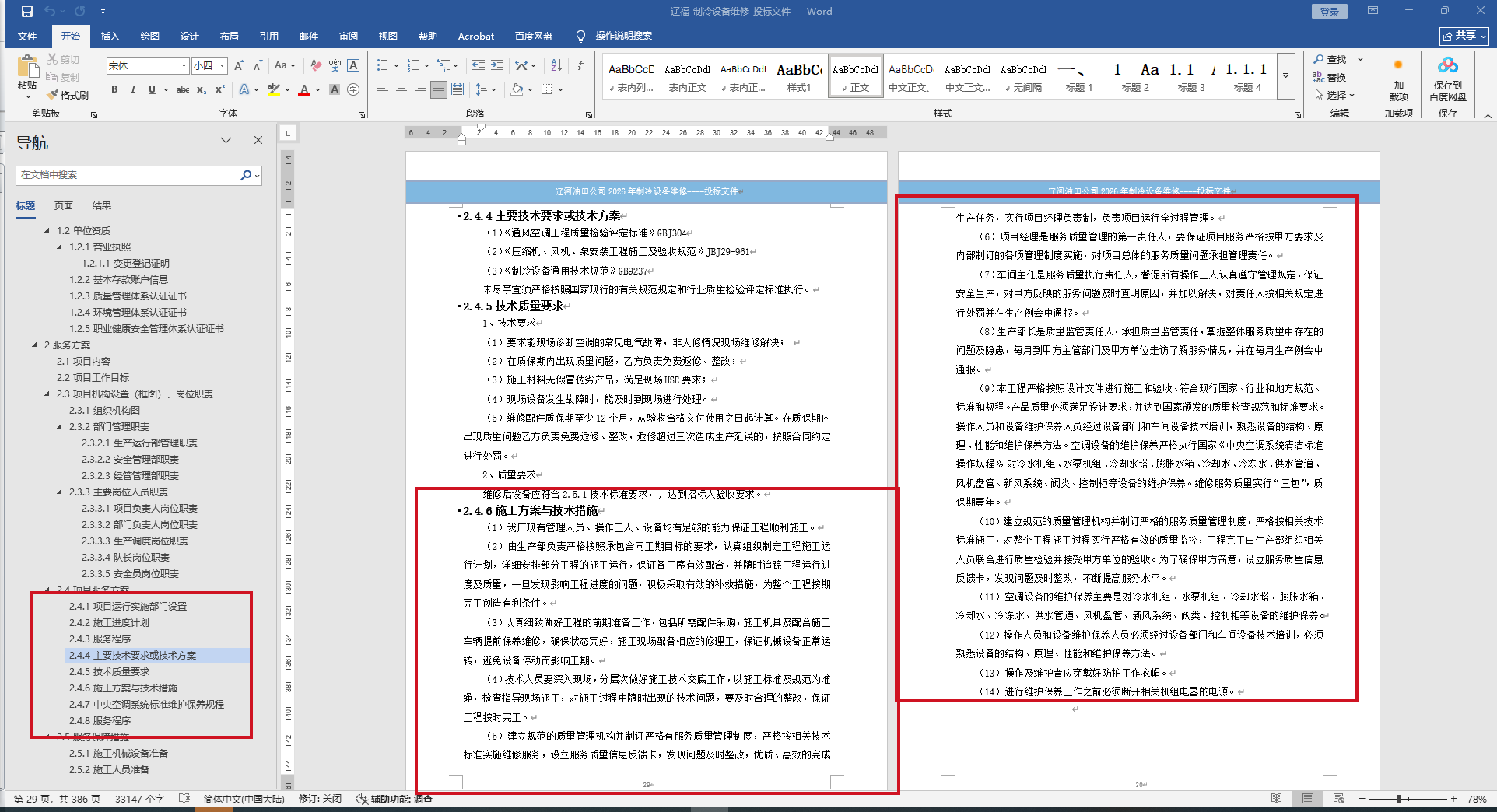The image size is (1497, 812).
Task: Decrease paragraph indent
Action: tap(478, 65)
